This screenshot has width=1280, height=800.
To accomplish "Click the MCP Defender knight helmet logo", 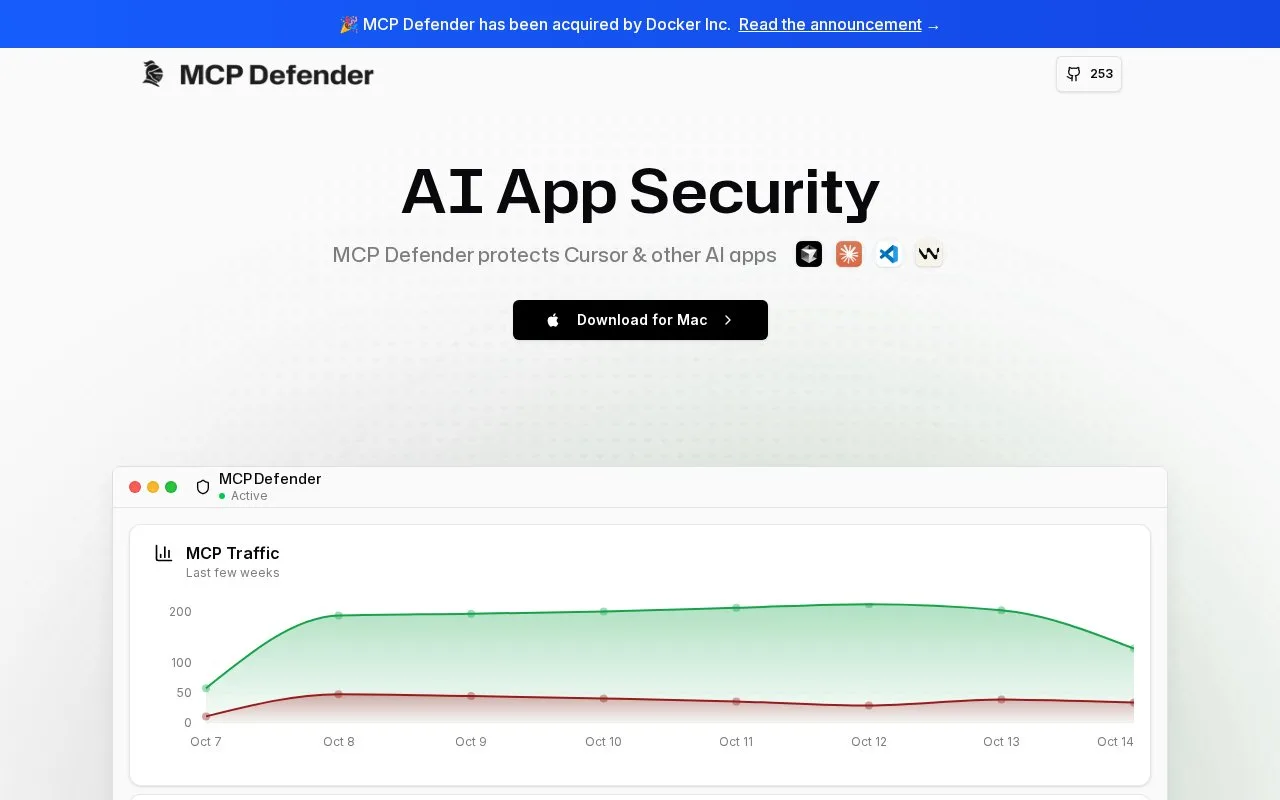I will click(153, 74).
